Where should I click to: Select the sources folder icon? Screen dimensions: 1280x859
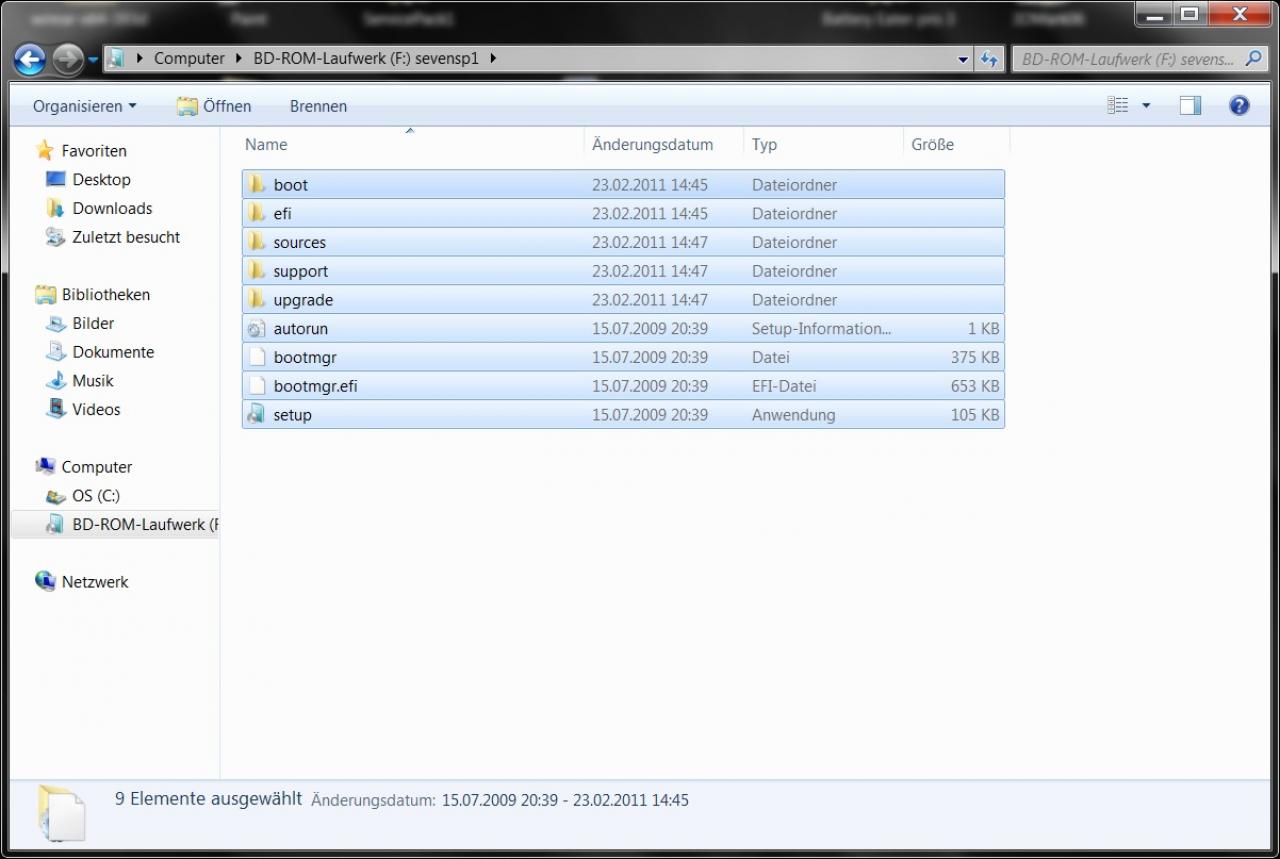tap(257, 242)
